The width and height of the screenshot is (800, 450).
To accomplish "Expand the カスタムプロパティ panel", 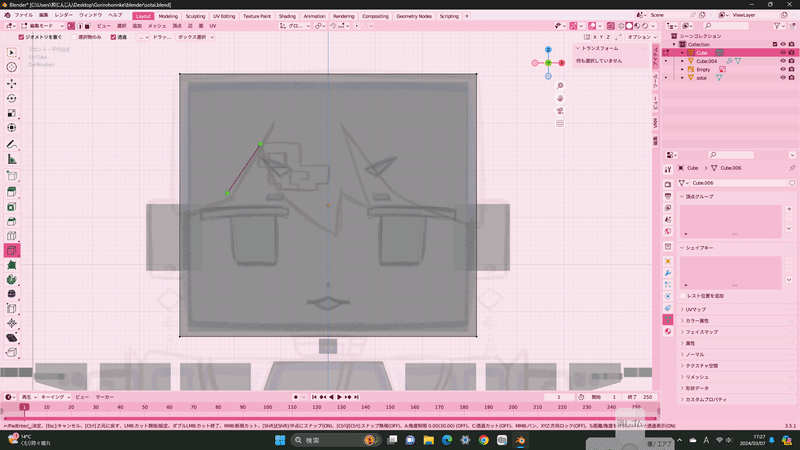I will click(x=682, y=399).
